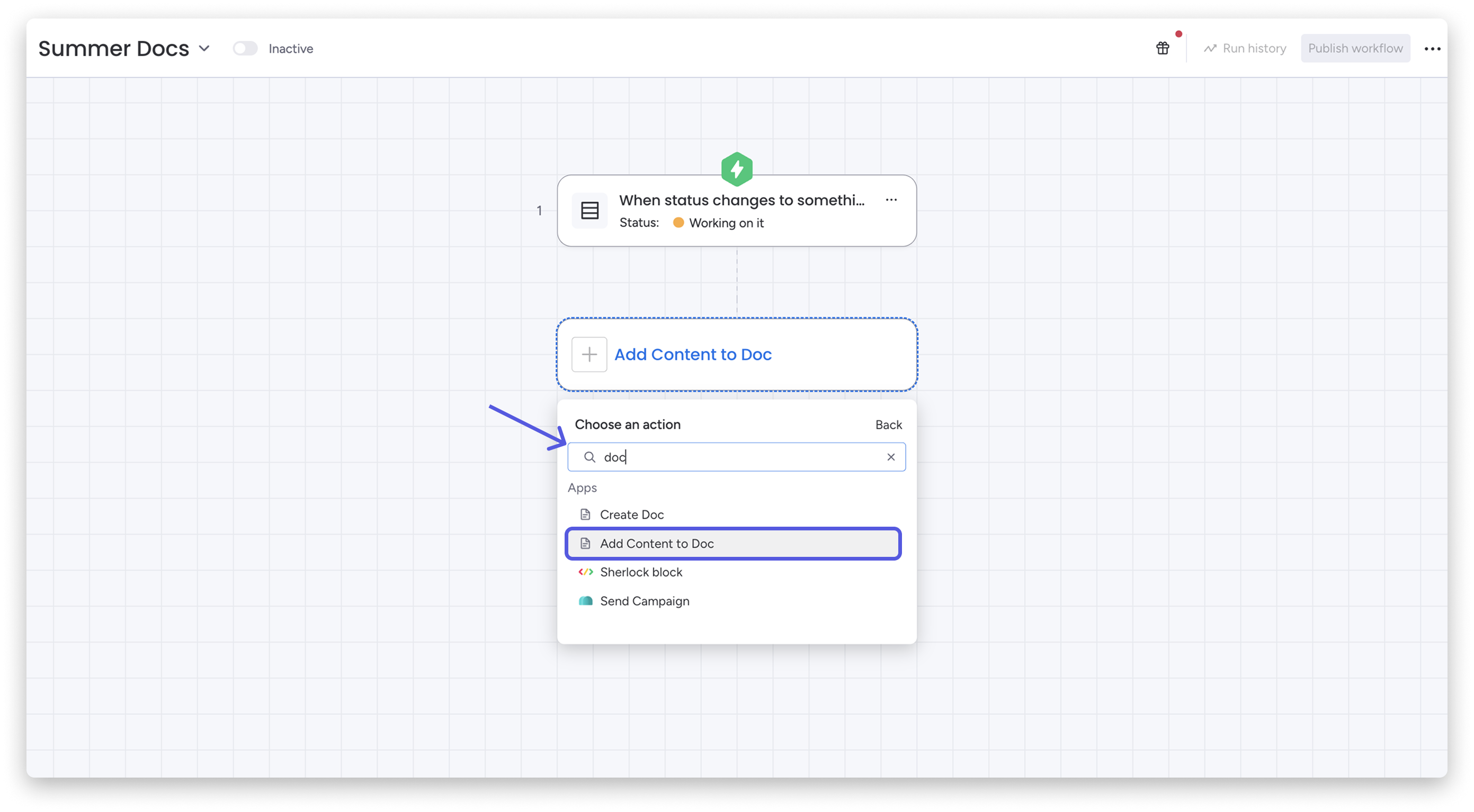Click the gift icon in the top toolbar

click(1163, 48)
